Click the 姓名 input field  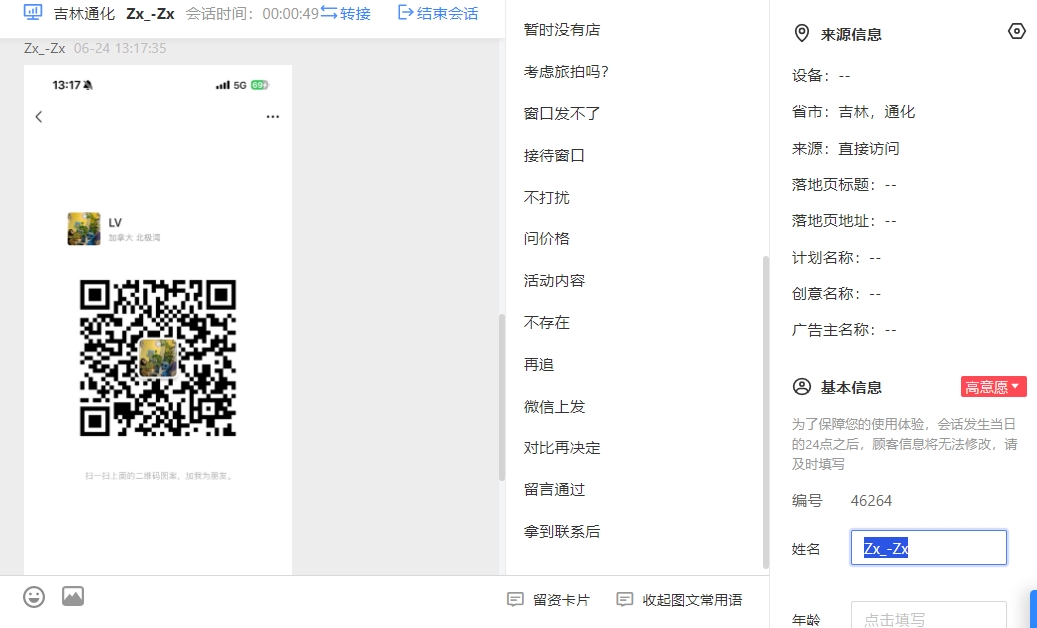[929, 547]
